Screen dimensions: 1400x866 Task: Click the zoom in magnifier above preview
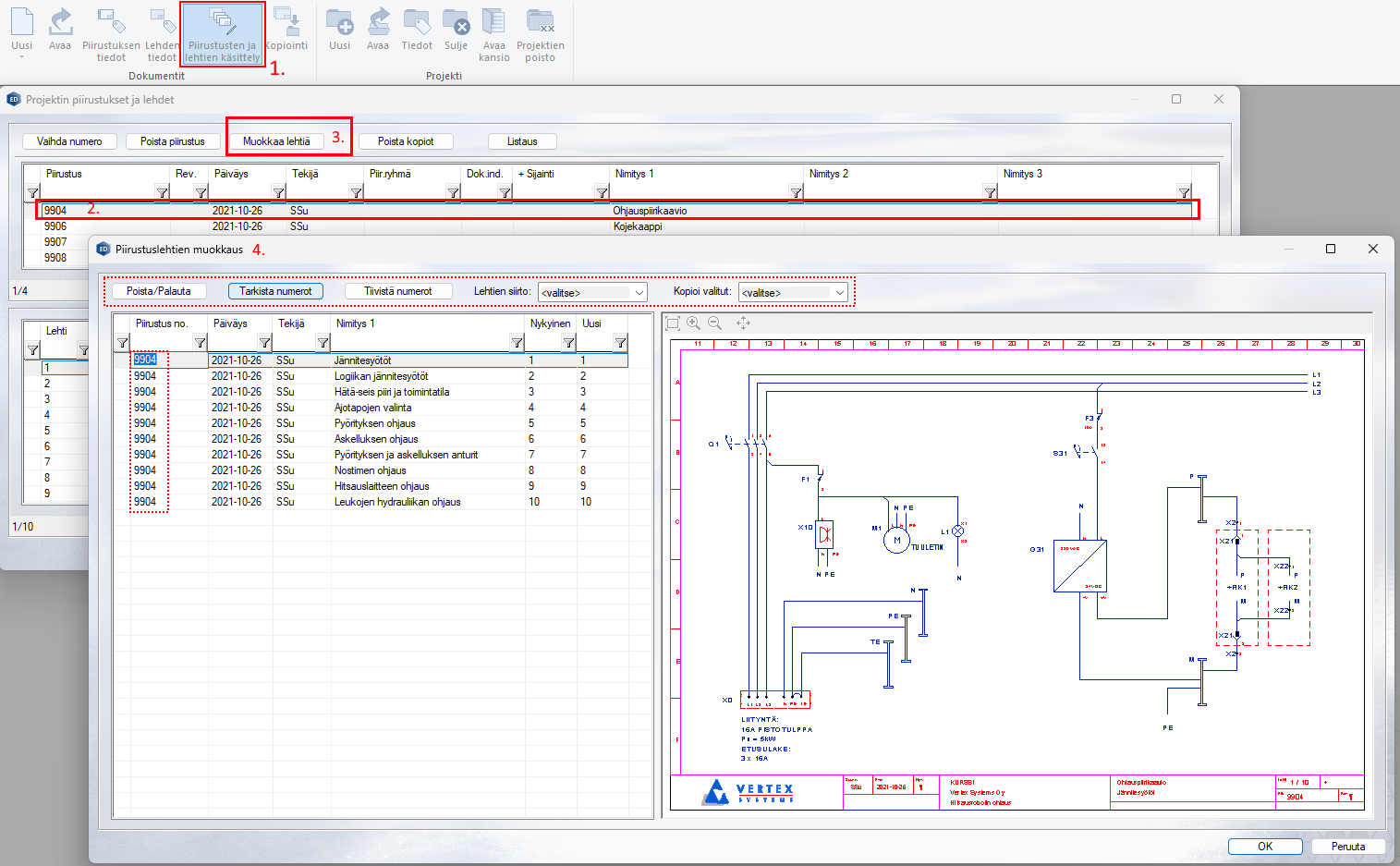click(693, 323)
